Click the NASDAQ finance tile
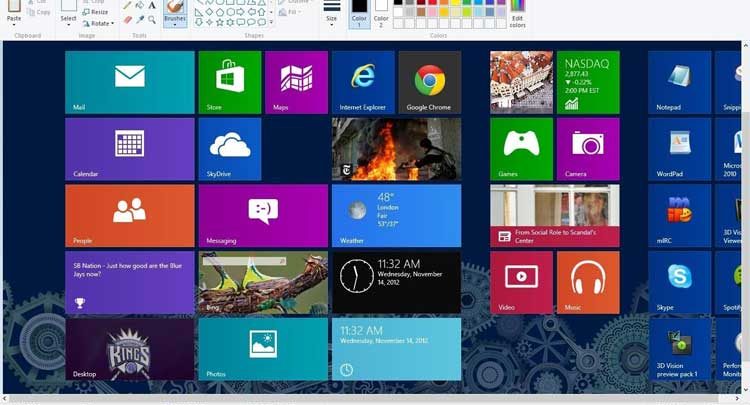750x405 pixels. pyautogui.click(x=588, y=82)
